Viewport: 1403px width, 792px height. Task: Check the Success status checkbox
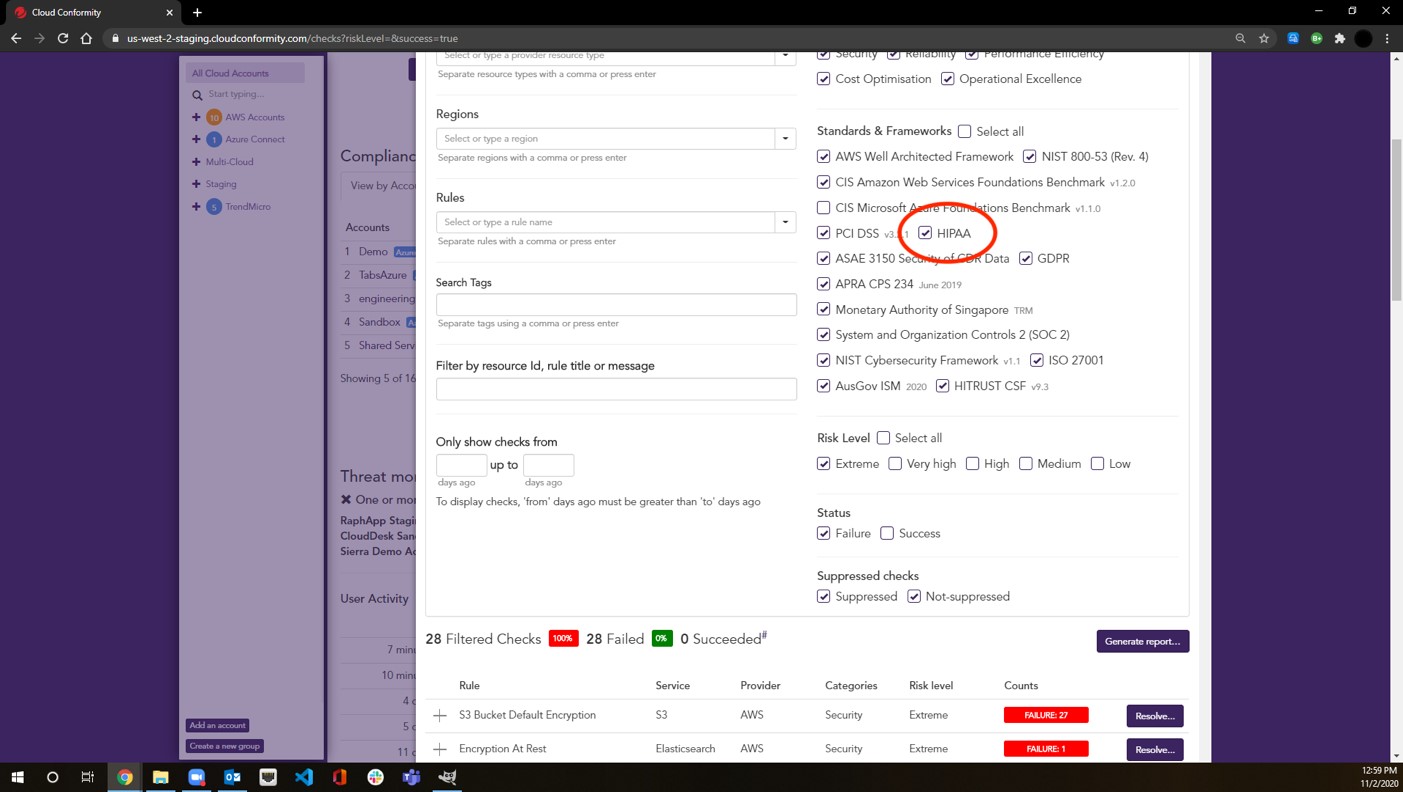(x=887, y=533)
